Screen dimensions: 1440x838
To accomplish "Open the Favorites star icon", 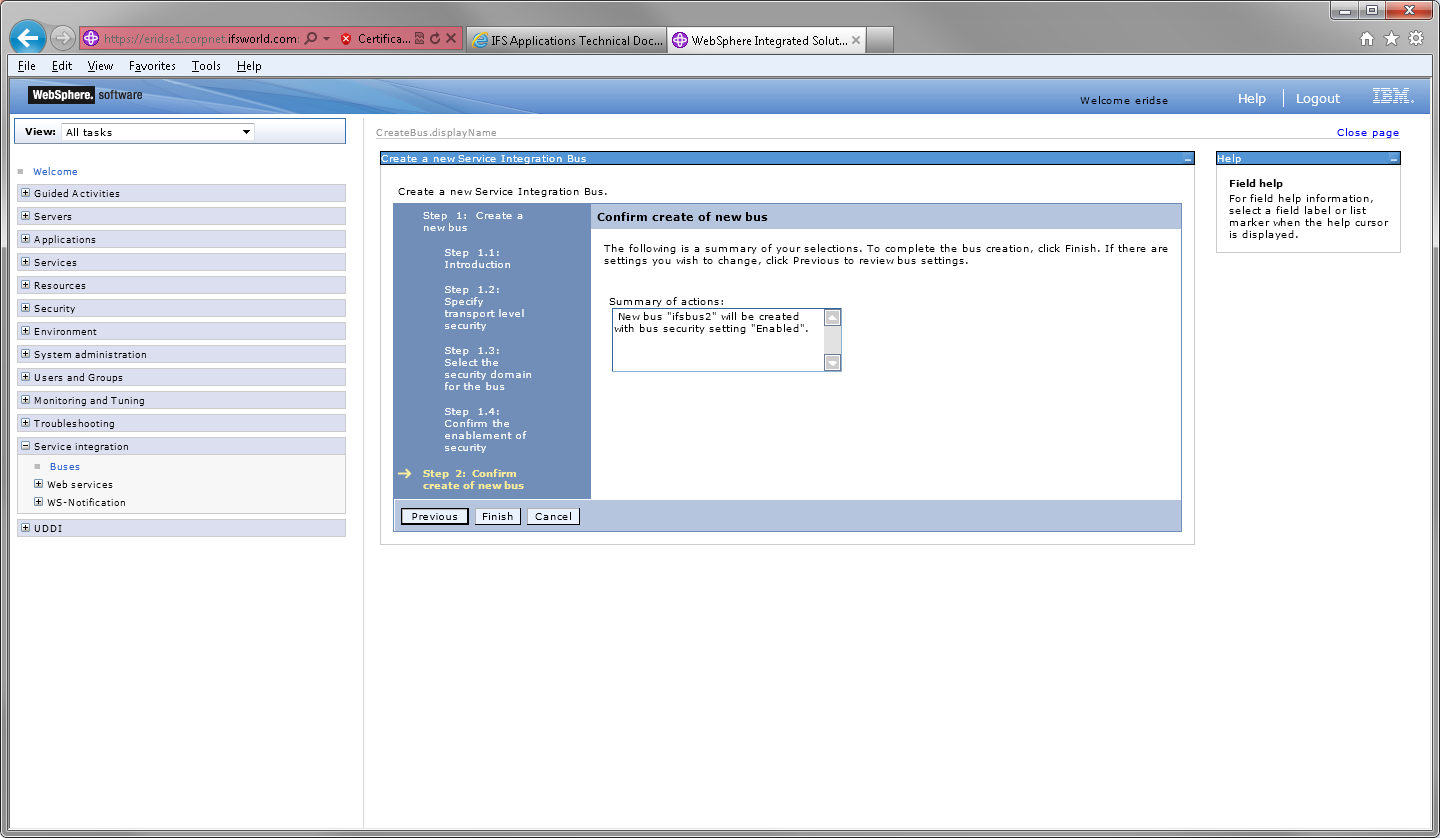I will tap(1391, 39).
